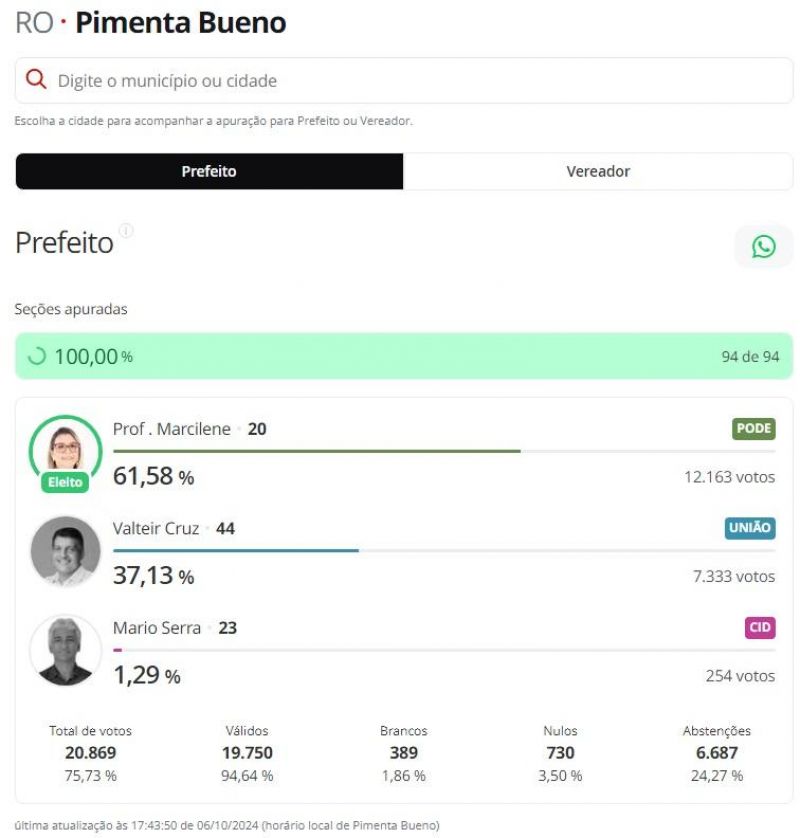Click the municipality search input field
The height and width of the screenshot is (838, 800).
(x=400, y=81)
